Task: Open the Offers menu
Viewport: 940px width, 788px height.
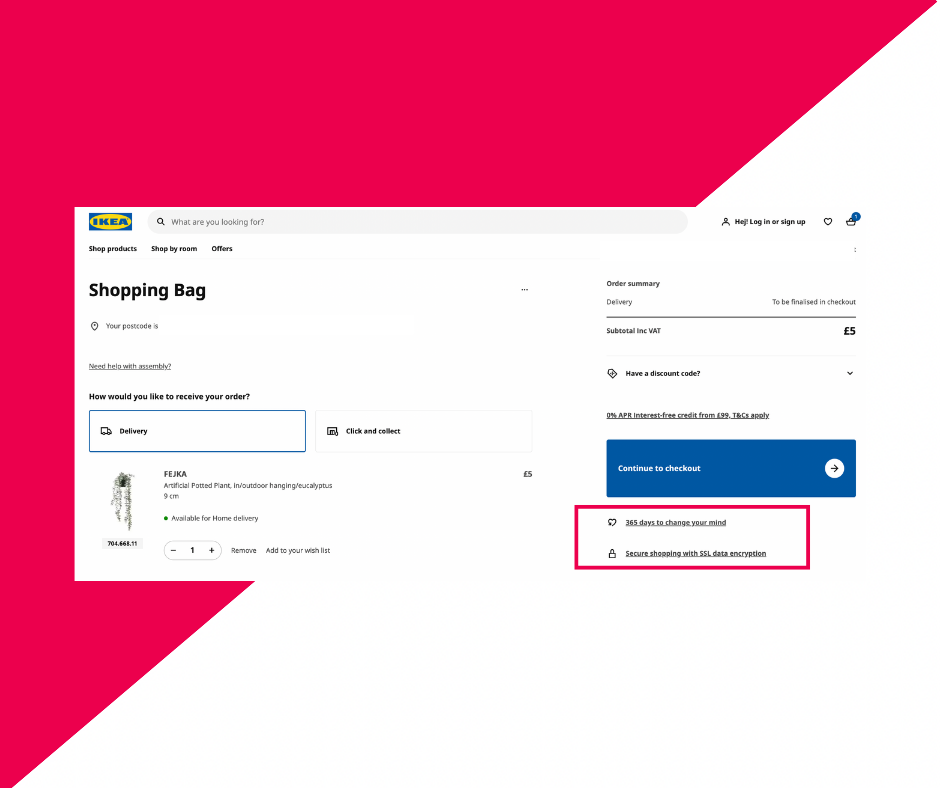Action: click(x=222, y=249)
